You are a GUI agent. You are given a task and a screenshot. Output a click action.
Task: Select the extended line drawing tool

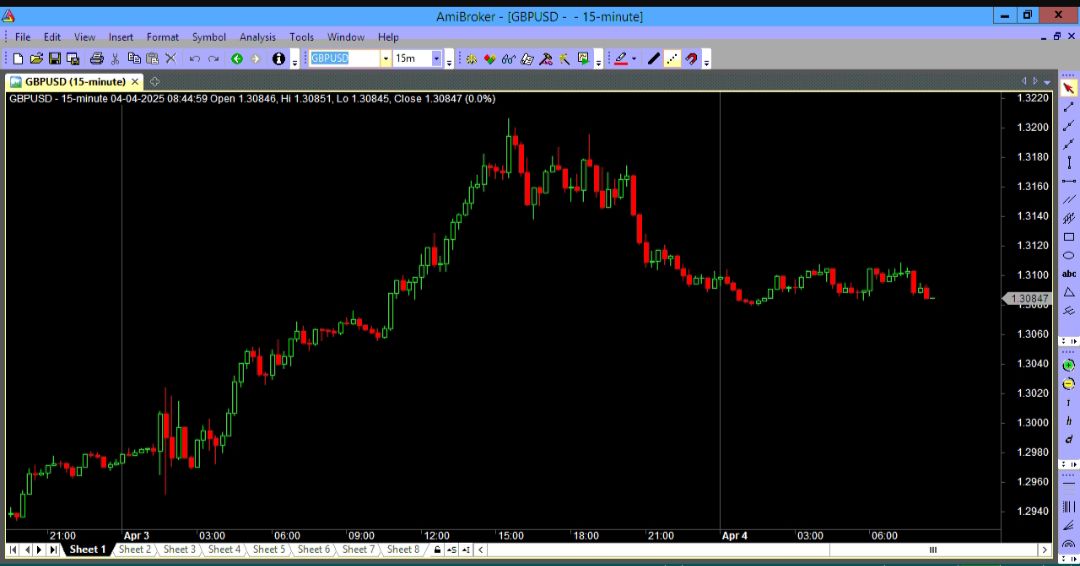click(x=1068, y=145)
